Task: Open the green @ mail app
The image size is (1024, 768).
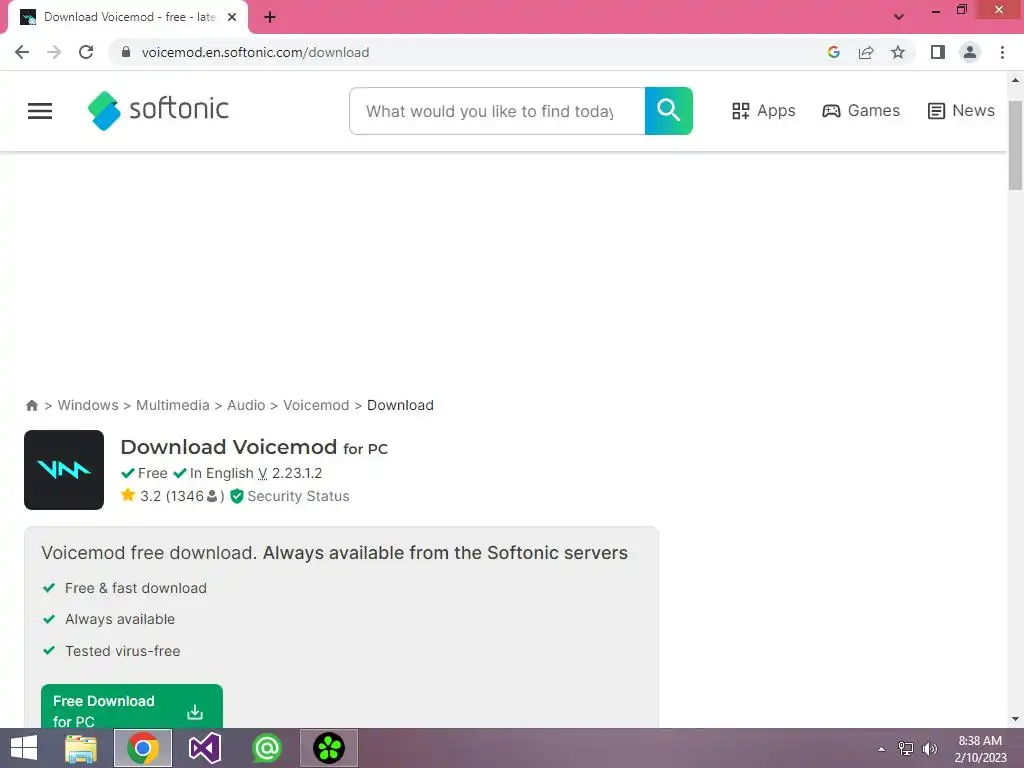Action: click(266, 748)
